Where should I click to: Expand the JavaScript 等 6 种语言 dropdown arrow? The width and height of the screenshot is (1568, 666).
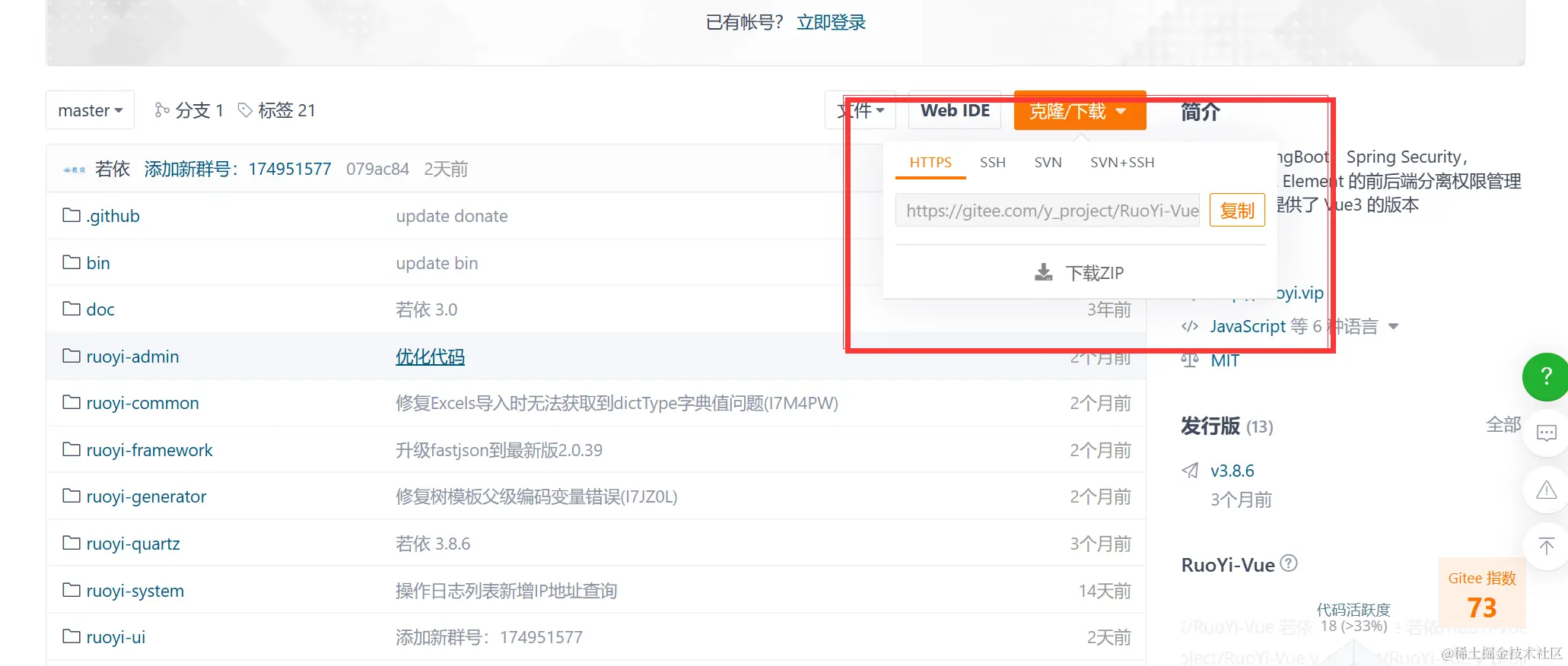pyautogui.click(x=1394, y=326)
